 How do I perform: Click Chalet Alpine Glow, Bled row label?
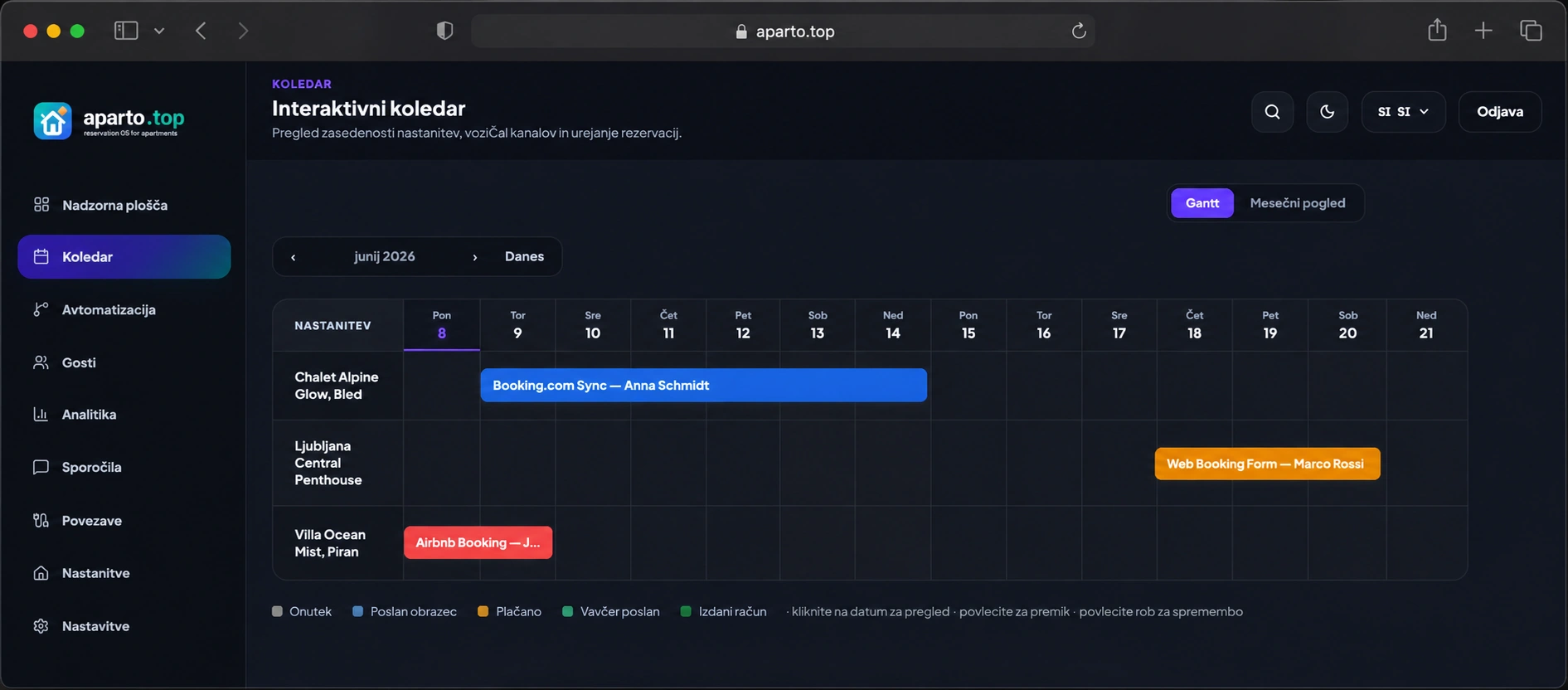click(337, 386)
